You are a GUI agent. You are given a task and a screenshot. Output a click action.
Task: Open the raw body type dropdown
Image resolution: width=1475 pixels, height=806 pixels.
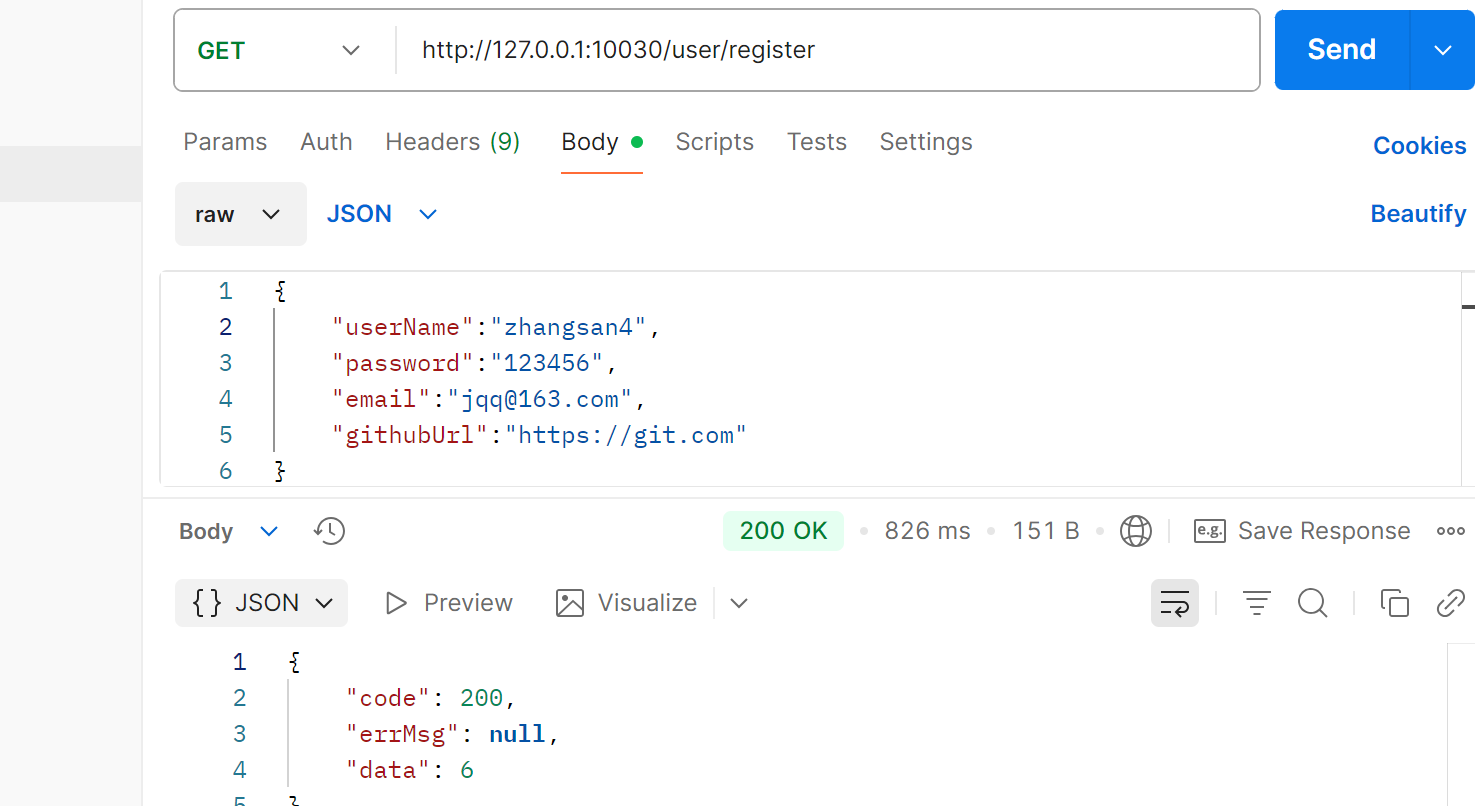[x=241, y=214]
